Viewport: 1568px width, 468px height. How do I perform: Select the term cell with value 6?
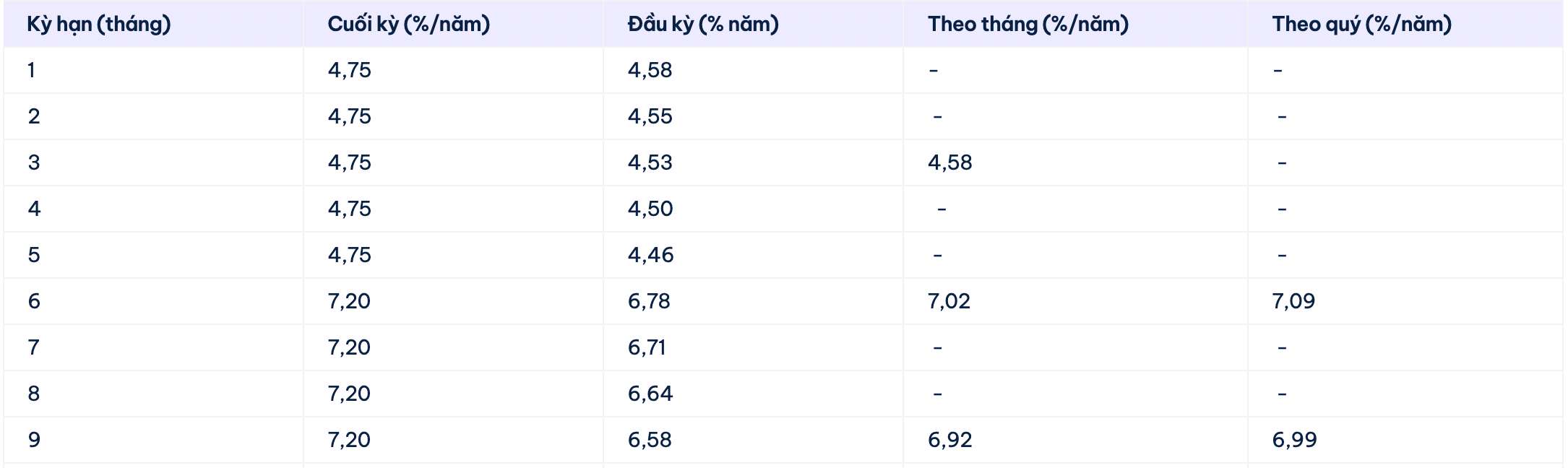point(34,301)
